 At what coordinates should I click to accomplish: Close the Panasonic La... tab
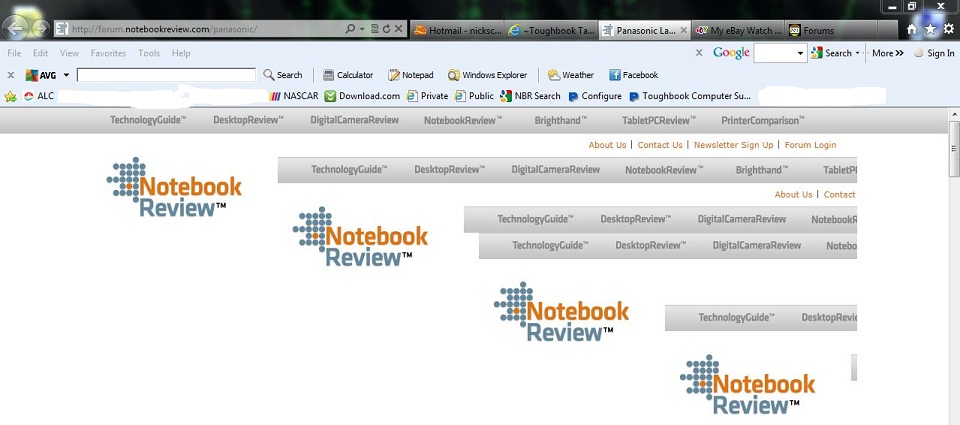(x=683, y=30)
